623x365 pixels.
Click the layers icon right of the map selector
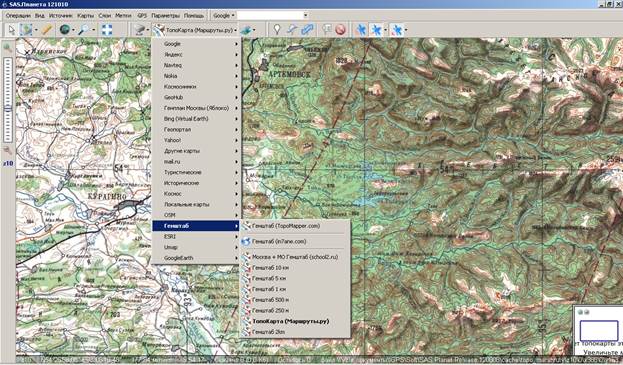click(246, 30)
